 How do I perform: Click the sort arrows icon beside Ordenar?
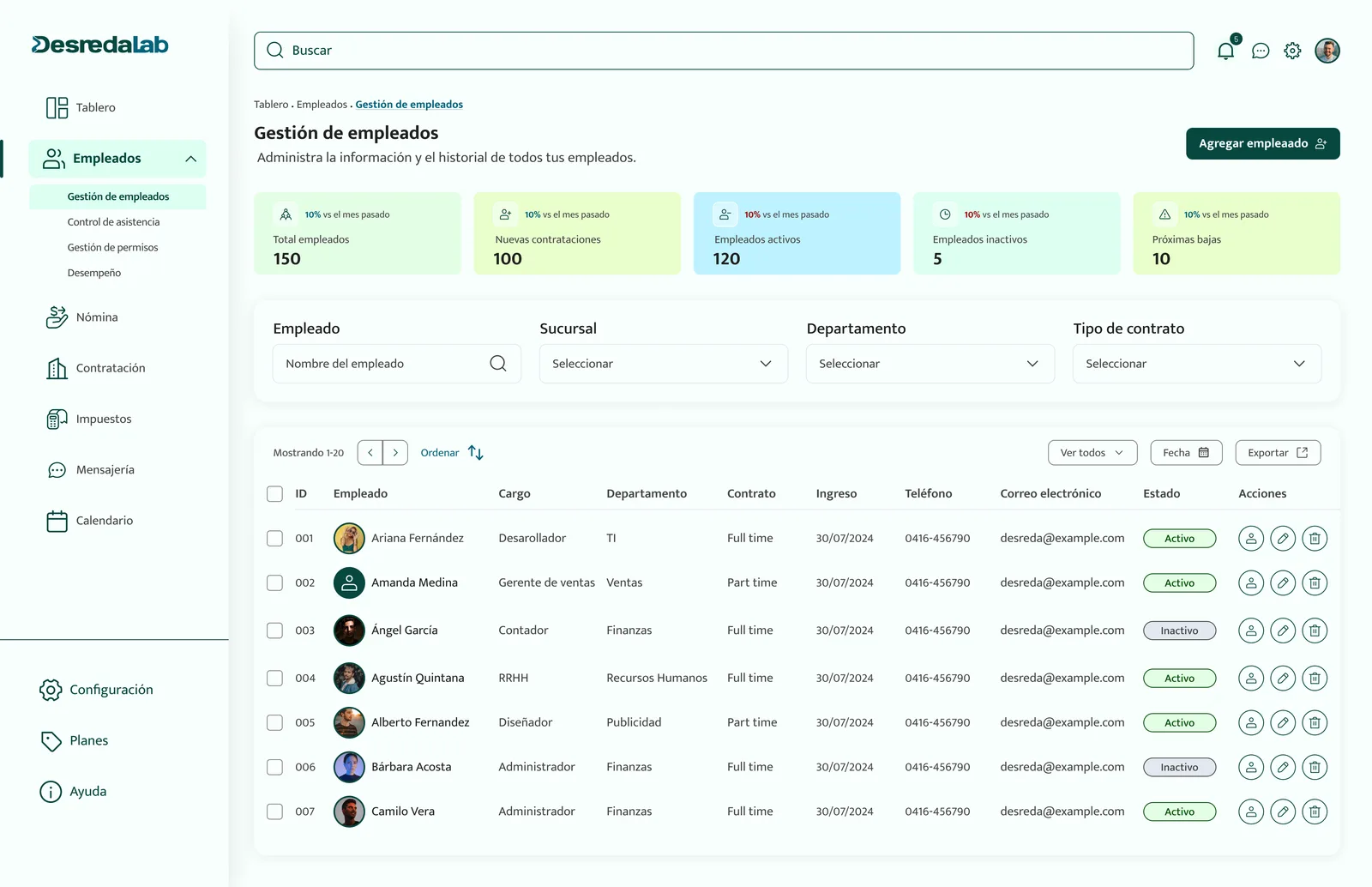point(476,453)
